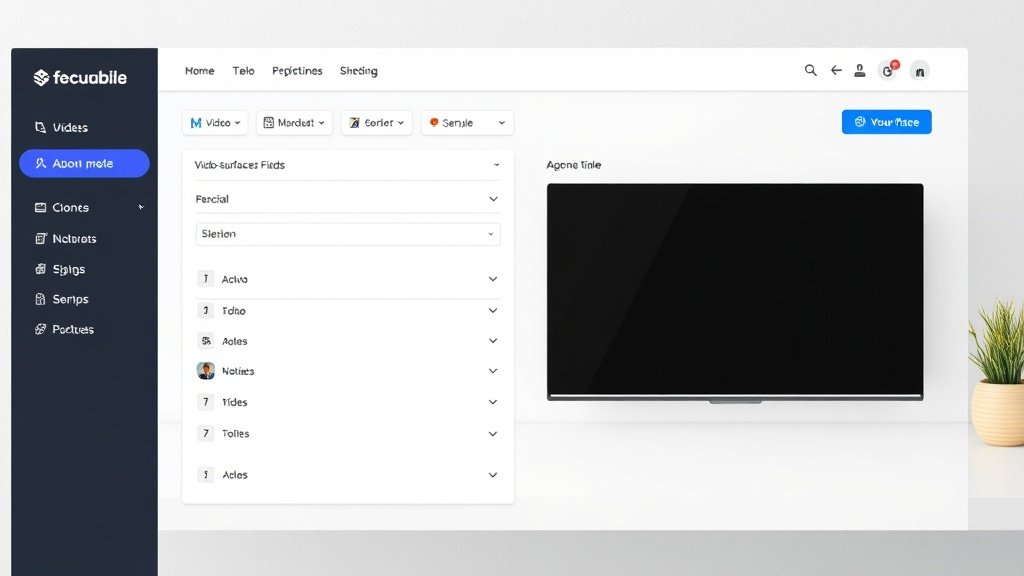Viewport: 1024px width, 576px height.
Task: Click the Poctues sidebar link
Action: pos(72,329)
